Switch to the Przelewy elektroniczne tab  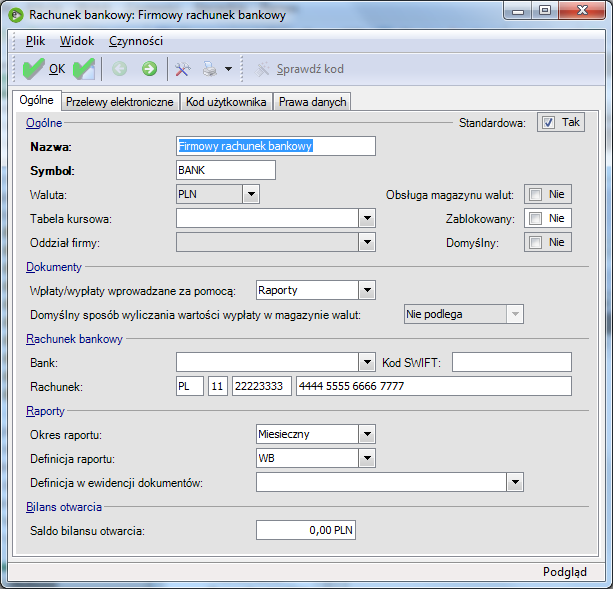[x=120, y=102]
